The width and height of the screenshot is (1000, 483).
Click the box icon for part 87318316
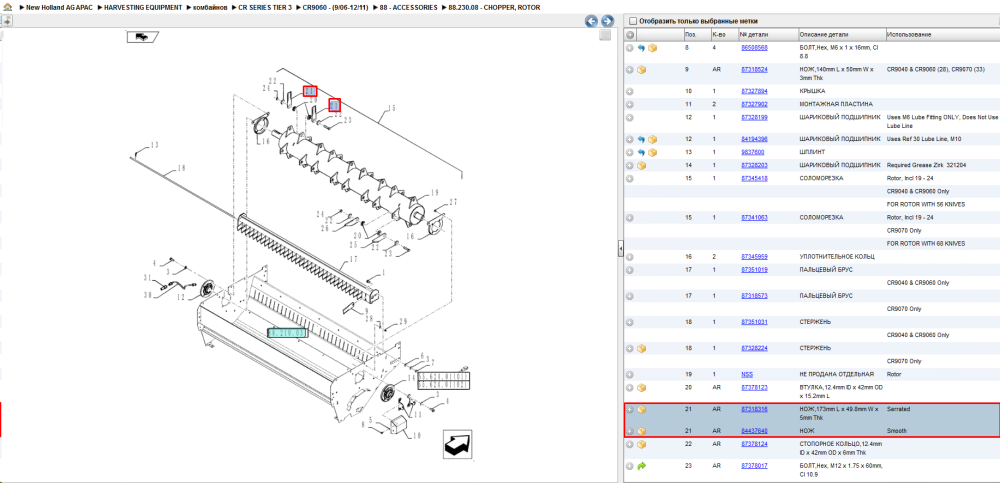tap(642, 409)
